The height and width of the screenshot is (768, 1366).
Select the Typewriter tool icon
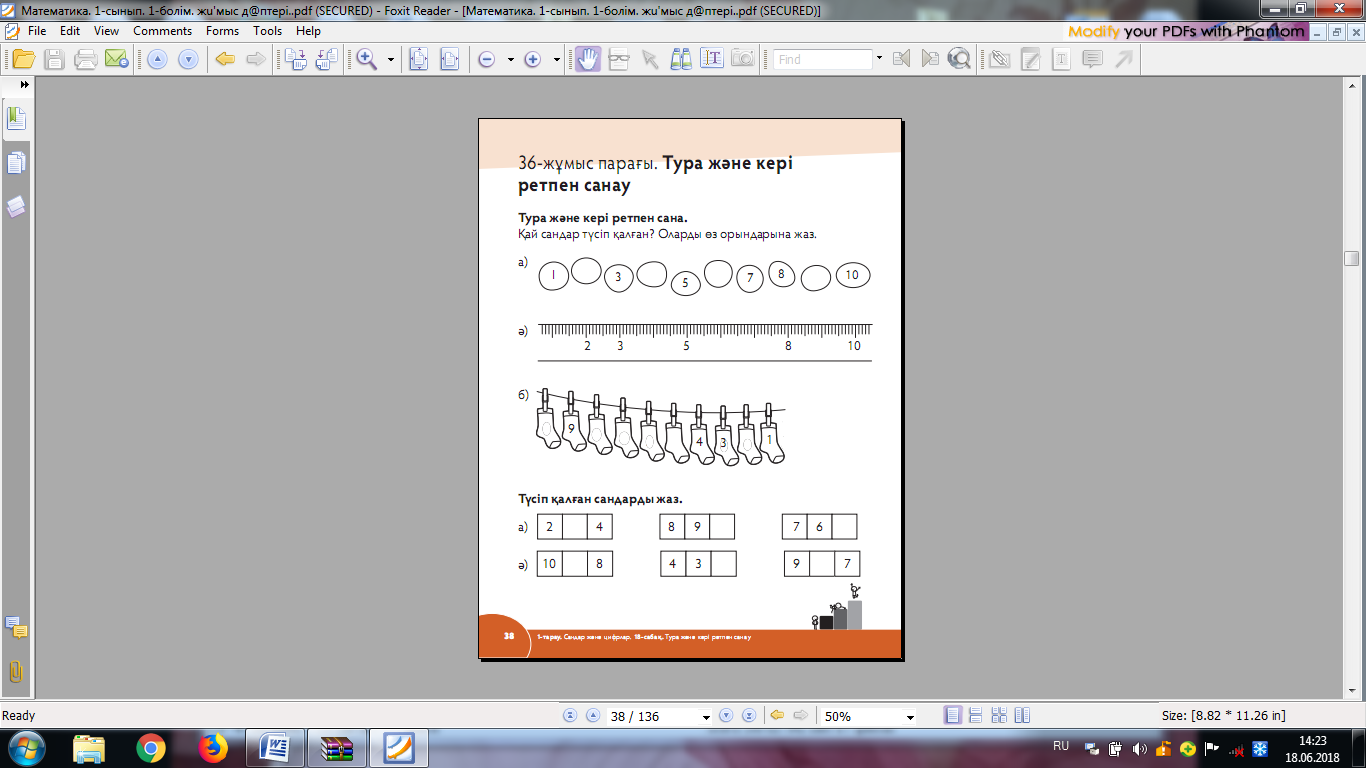[x=1061, y=59]
